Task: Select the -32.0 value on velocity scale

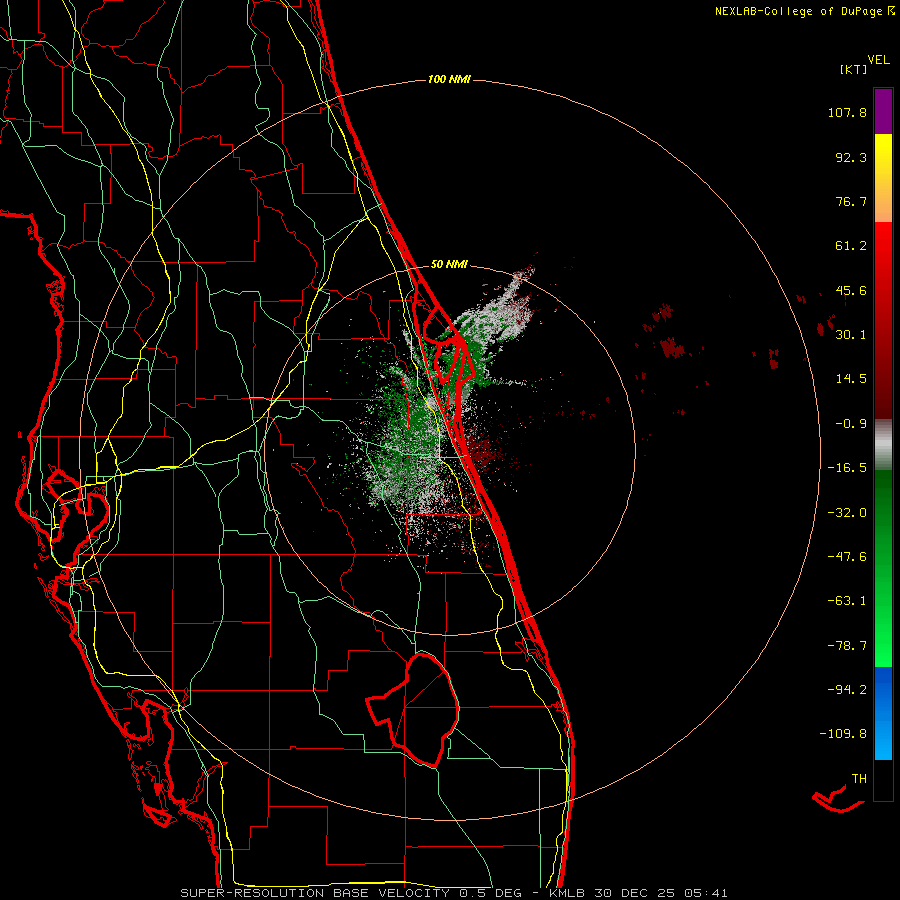Action: pyautogui.click(x=847, y=513)
